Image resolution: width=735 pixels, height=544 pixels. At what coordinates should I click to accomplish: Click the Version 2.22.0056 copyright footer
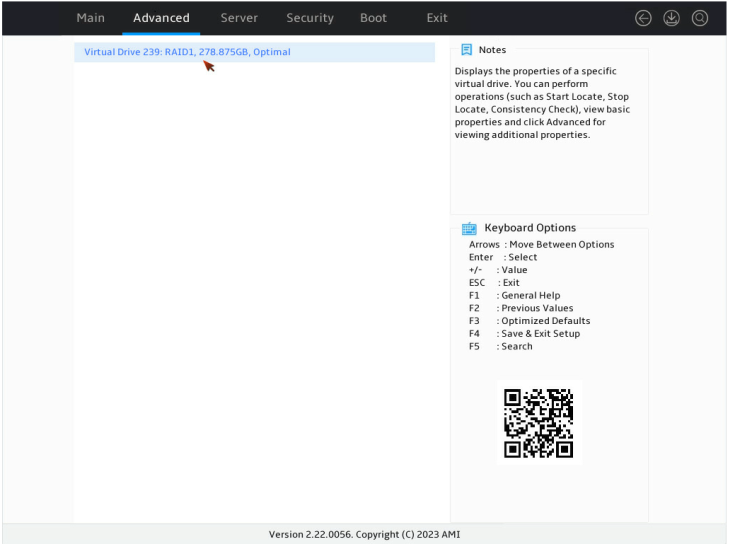(364, 534)
